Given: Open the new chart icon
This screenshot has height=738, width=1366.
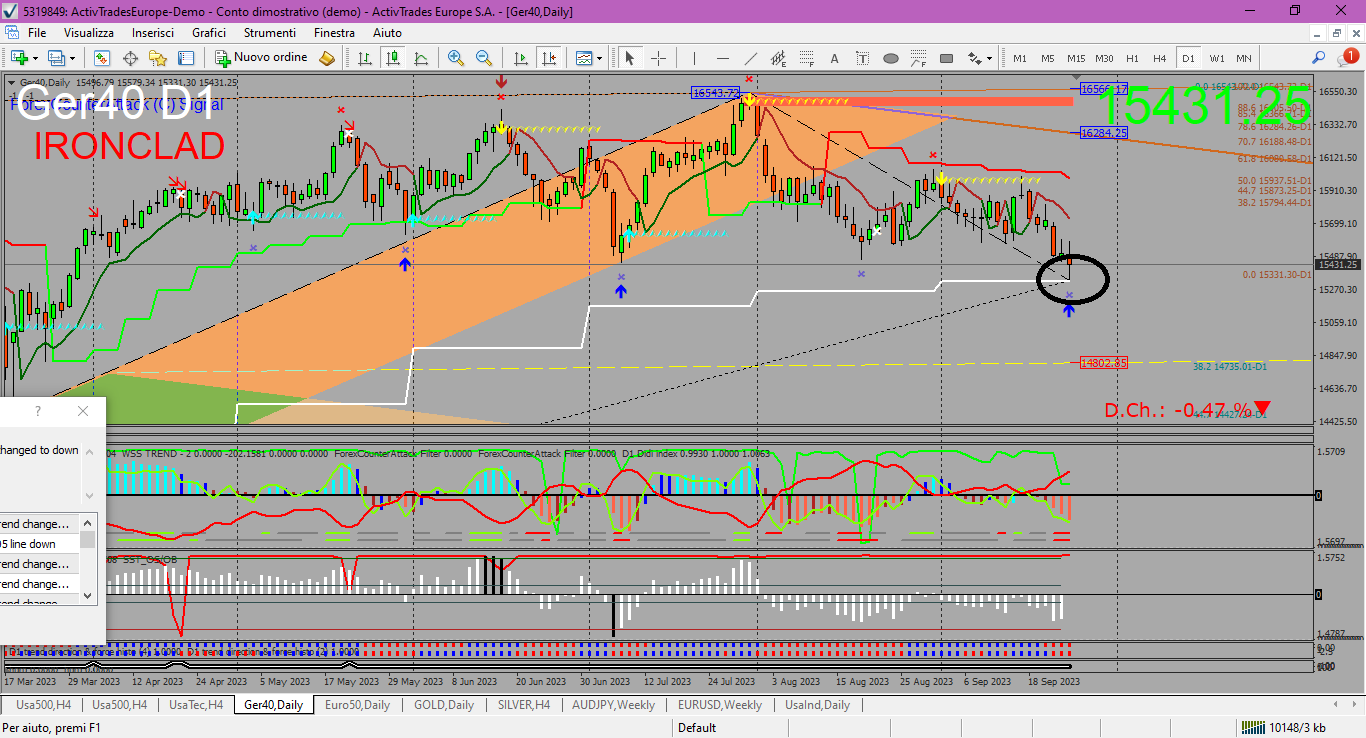Looking at the screenshot, I should coord(18,58).
